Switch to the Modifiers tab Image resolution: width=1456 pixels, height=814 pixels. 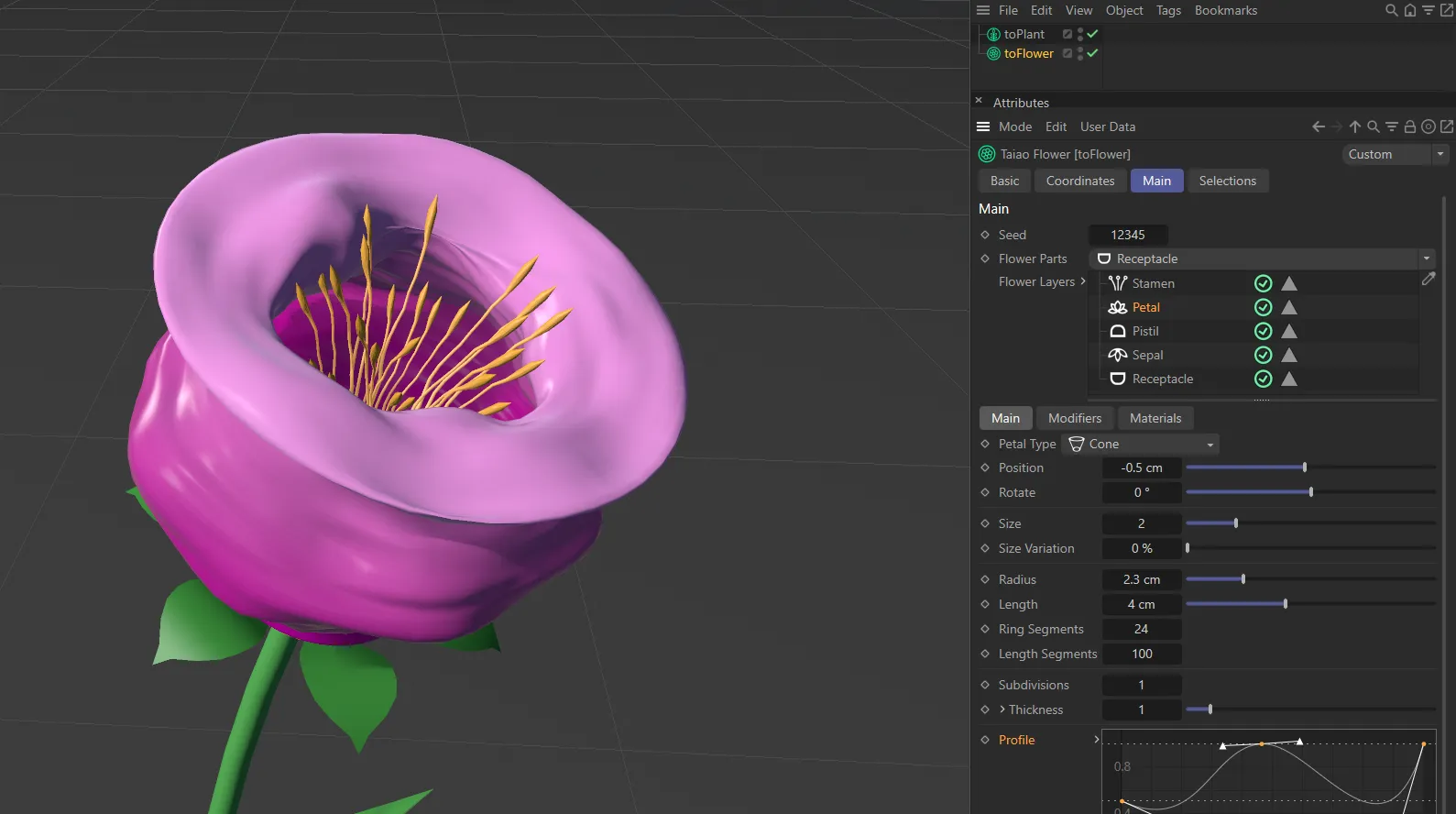(1075, 418)
